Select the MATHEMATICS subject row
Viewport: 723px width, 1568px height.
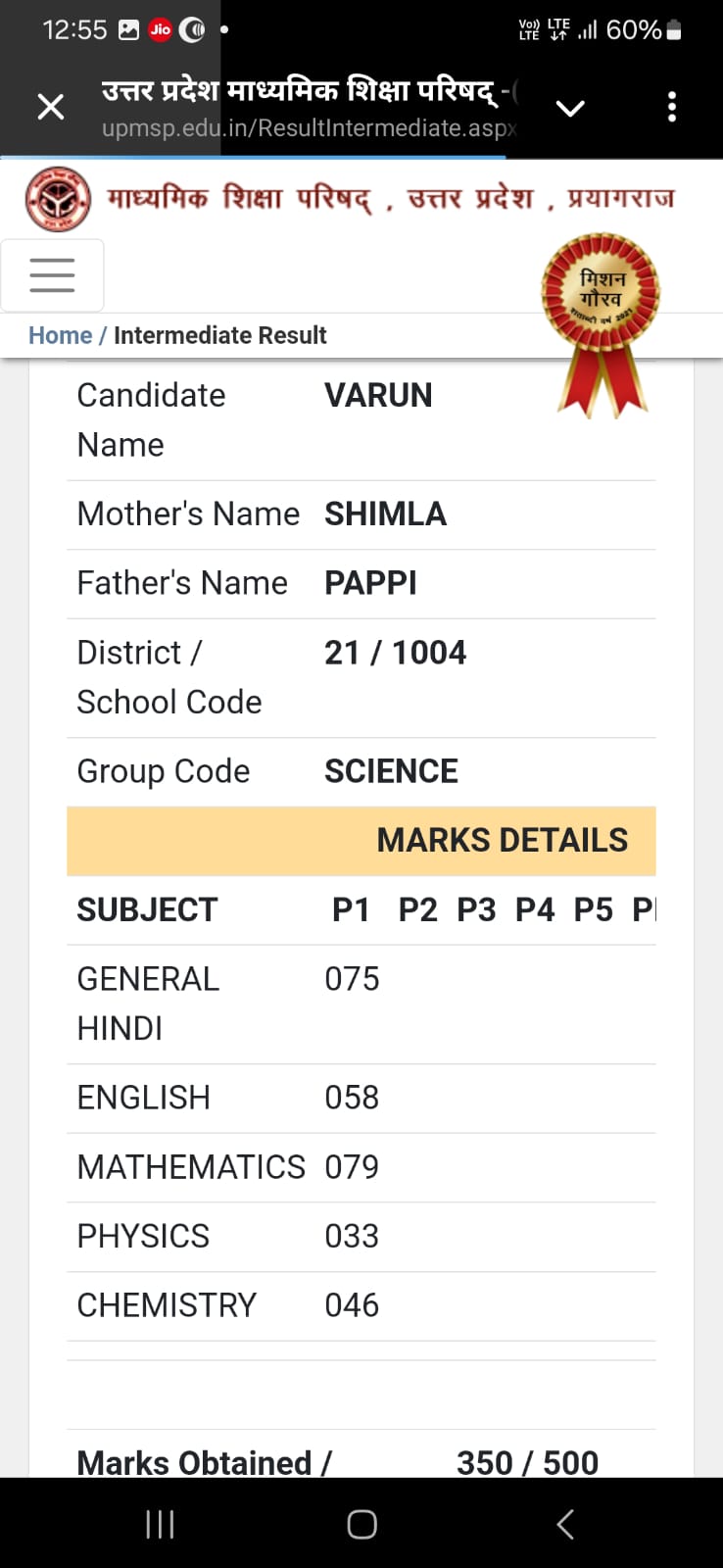click(x=361, y=1167)
